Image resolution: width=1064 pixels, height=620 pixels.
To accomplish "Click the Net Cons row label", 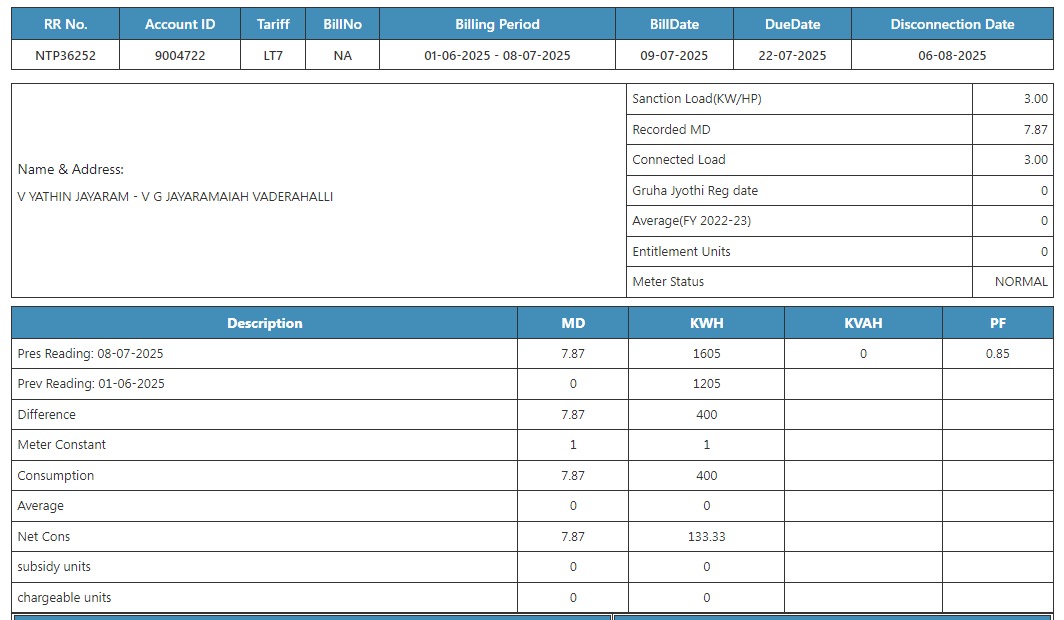I will [x=43, y=537].
